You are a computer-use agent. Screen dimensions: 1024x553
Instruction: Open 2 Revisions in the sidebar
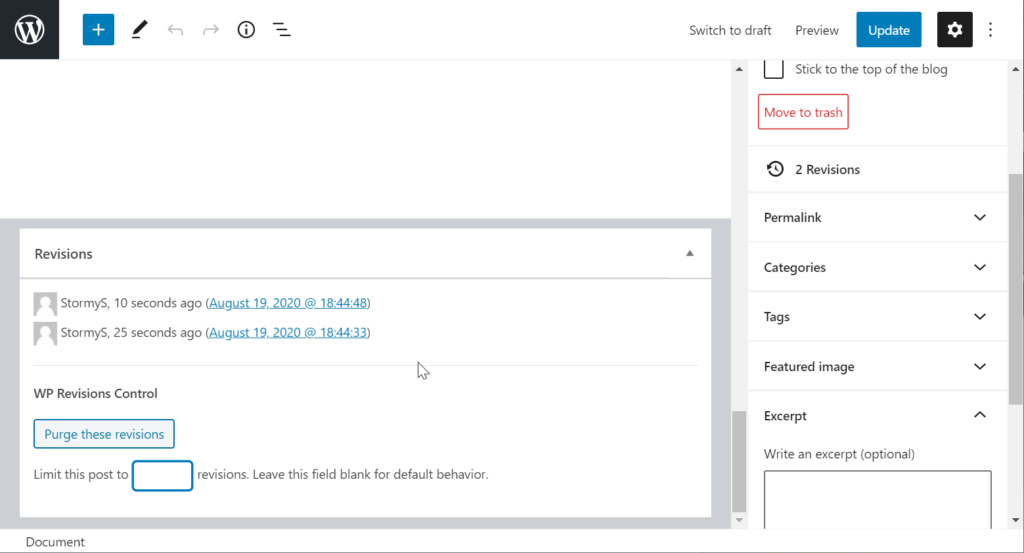pyautogui.click(x=826, y=169)
